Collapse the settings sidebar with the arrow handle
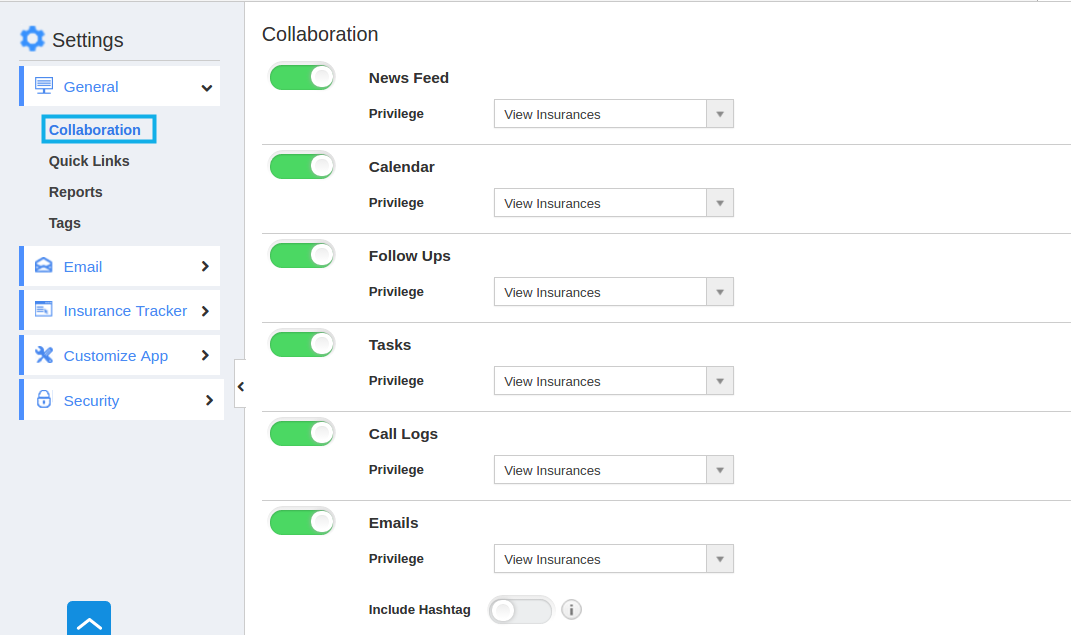The height and width of the screenshot is (635, 1071). [x=240, y=386]
